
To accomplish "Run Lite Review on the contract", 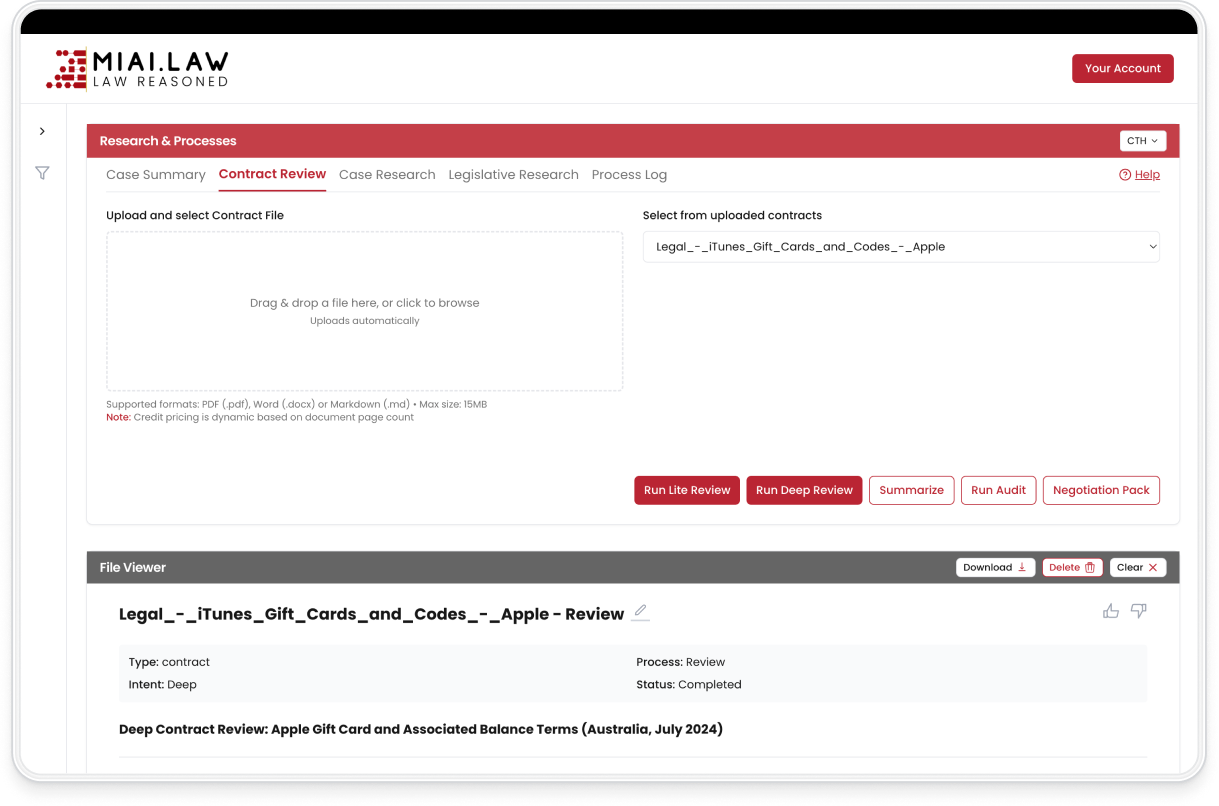I will tap(687, 490).
